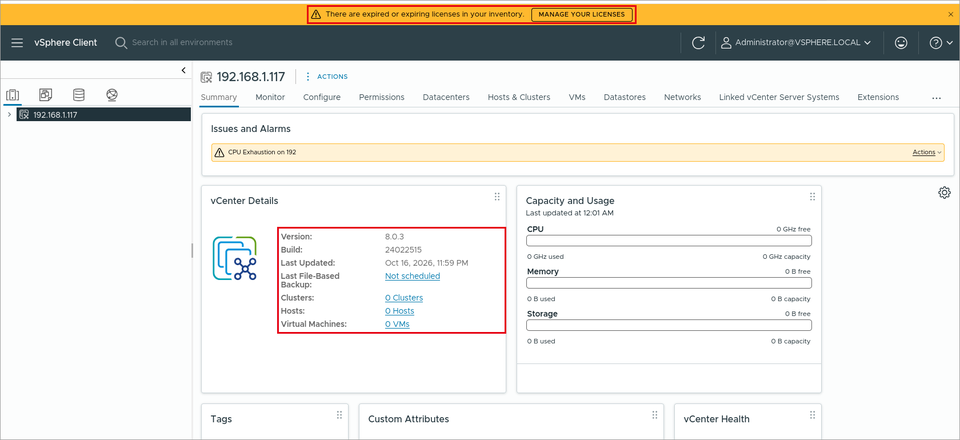Click the Storage usage bar

tap(669, 325)
